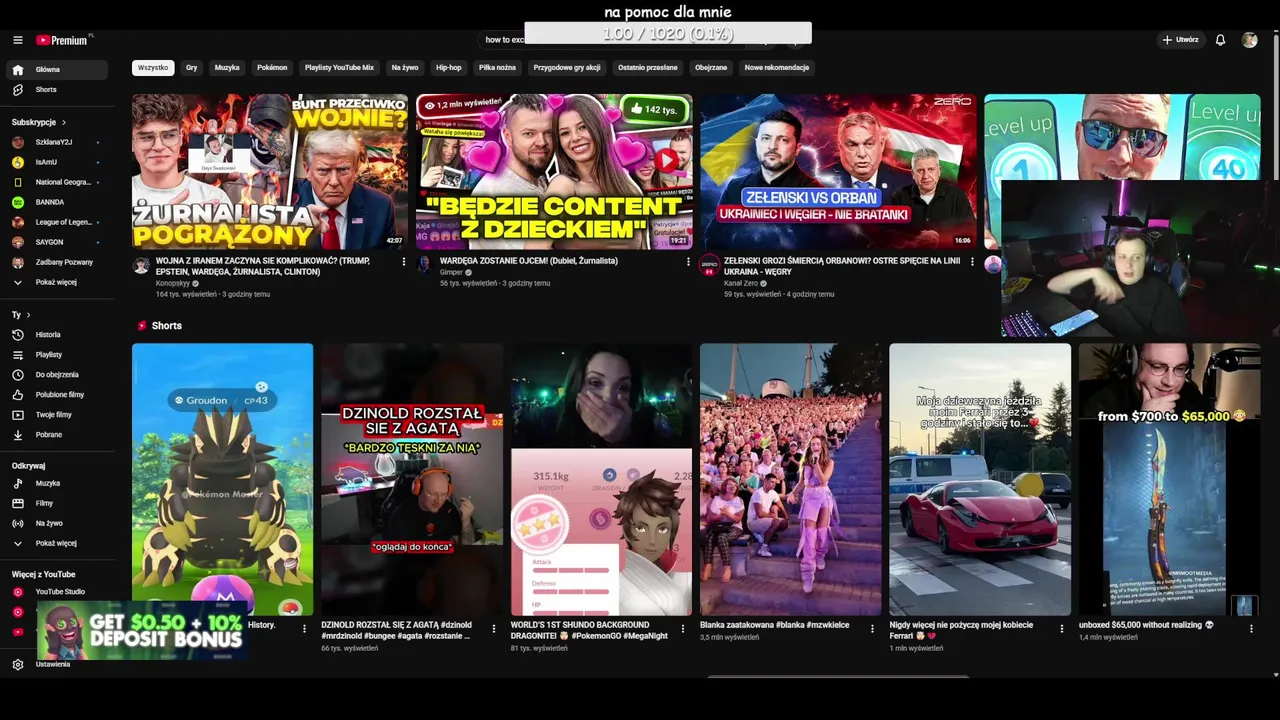The height and width of the screenshot is (720, 1280).
Task: Select the Gry filter chip
Action: (x=191, y=68)
